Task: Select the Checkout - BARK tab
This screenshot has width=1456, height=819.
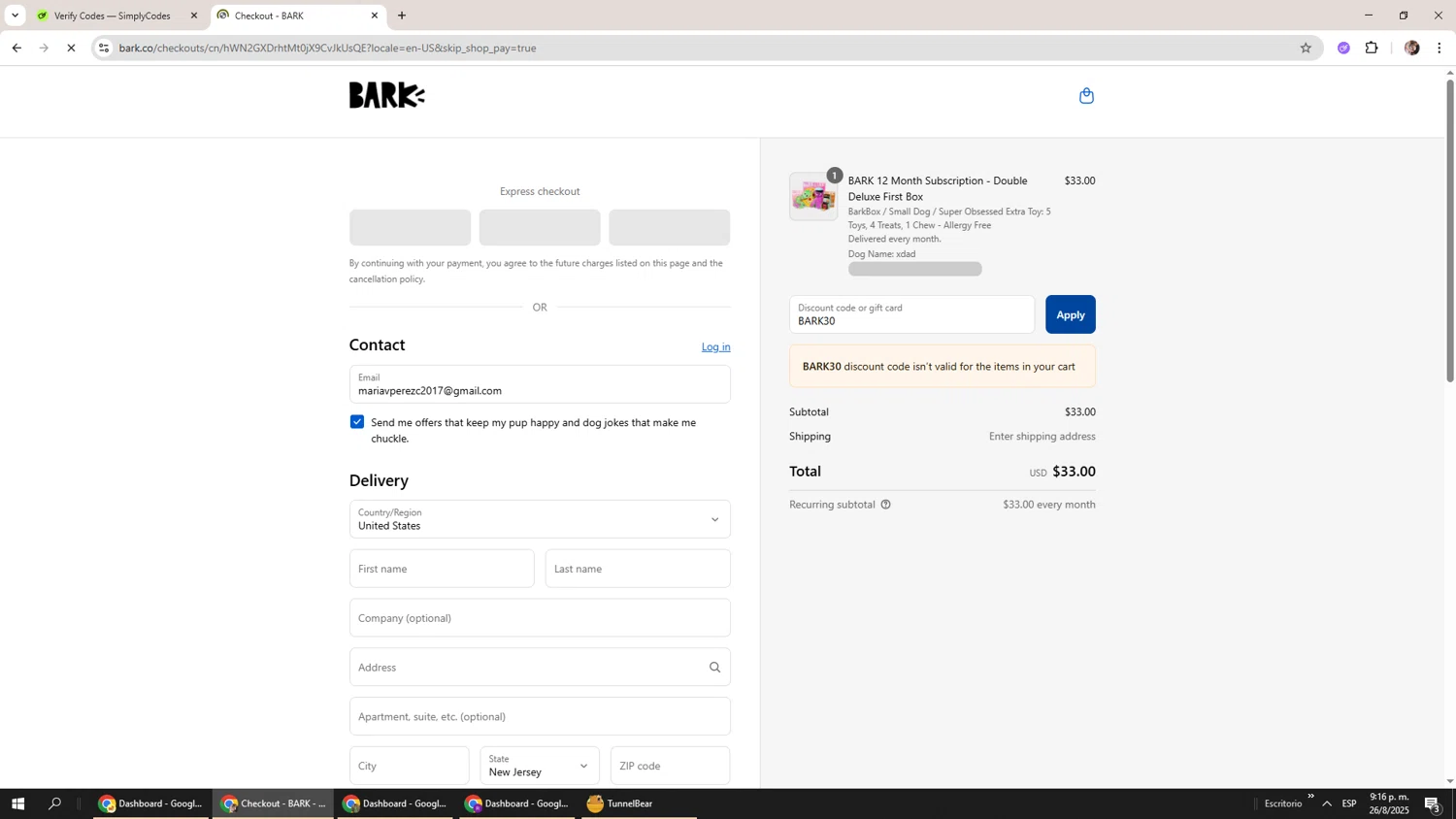Action: 297,16
